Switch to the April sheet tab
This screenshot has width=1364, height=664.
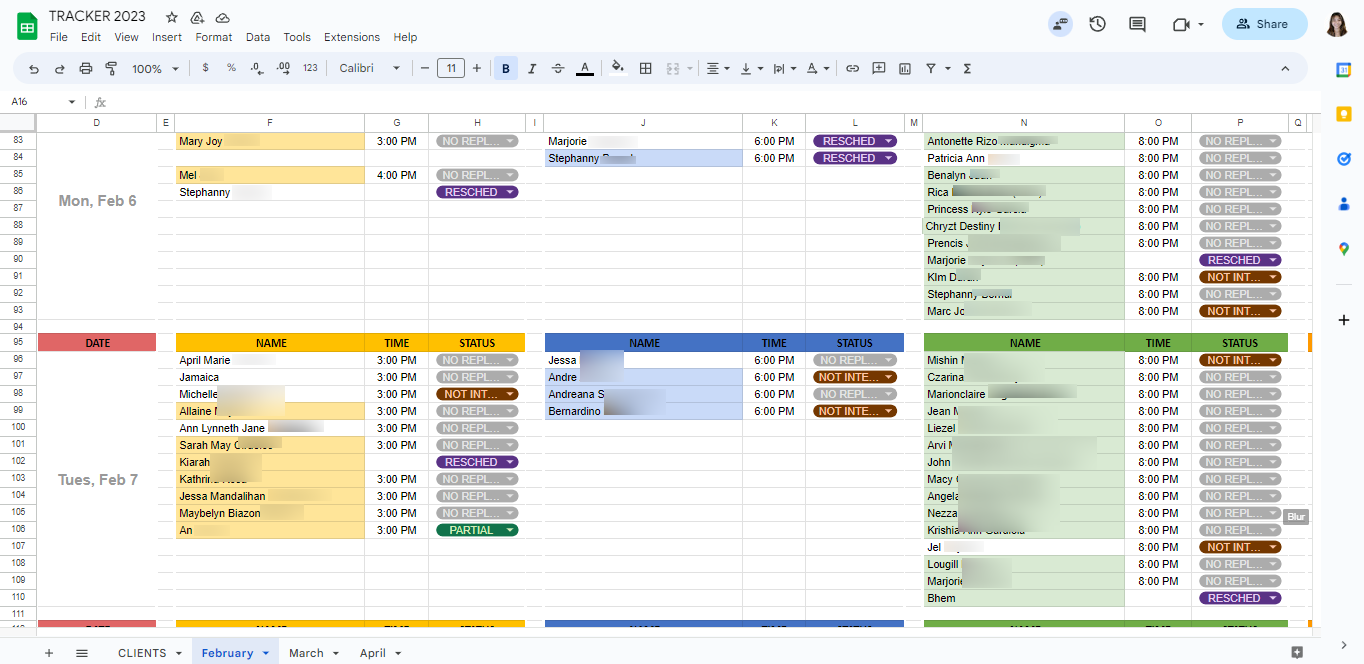point(380,653)
